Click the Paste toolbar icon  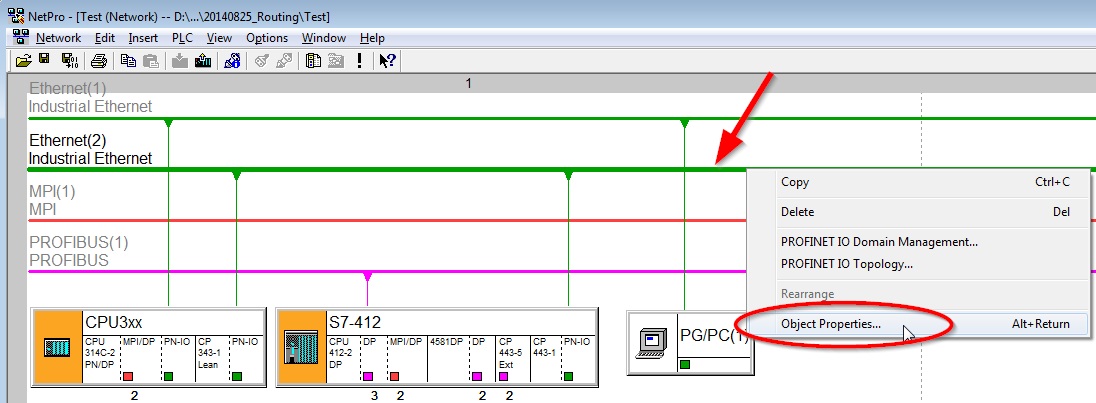151,61
